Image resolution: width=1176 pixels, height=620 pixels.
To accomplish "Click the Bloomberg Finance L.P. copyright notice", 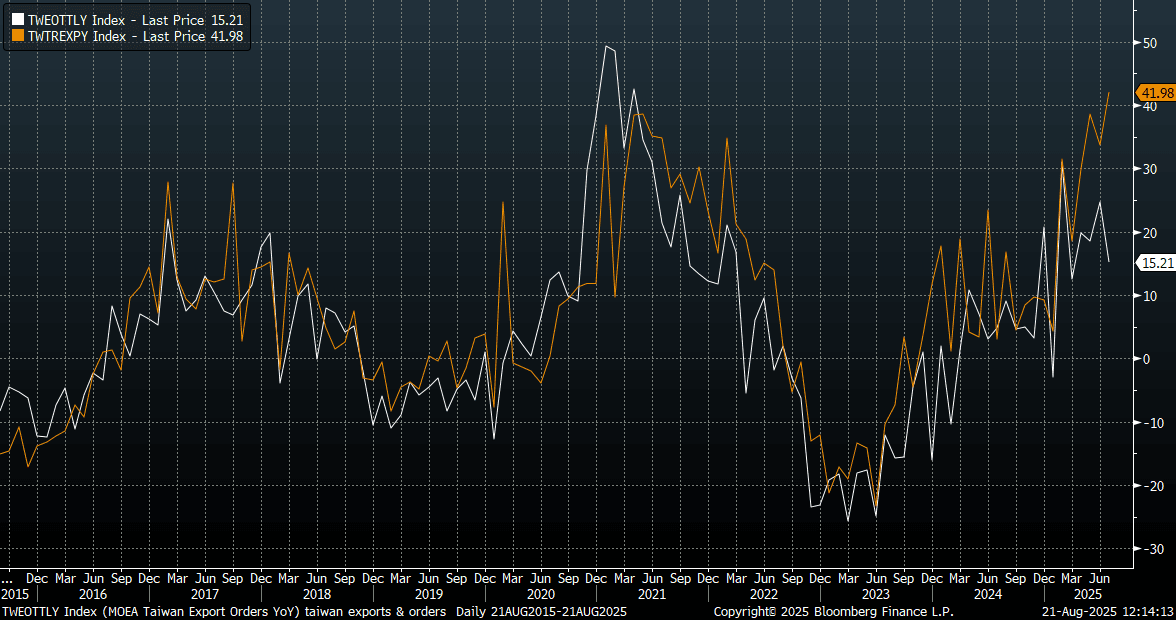I will tap(833, 611).
